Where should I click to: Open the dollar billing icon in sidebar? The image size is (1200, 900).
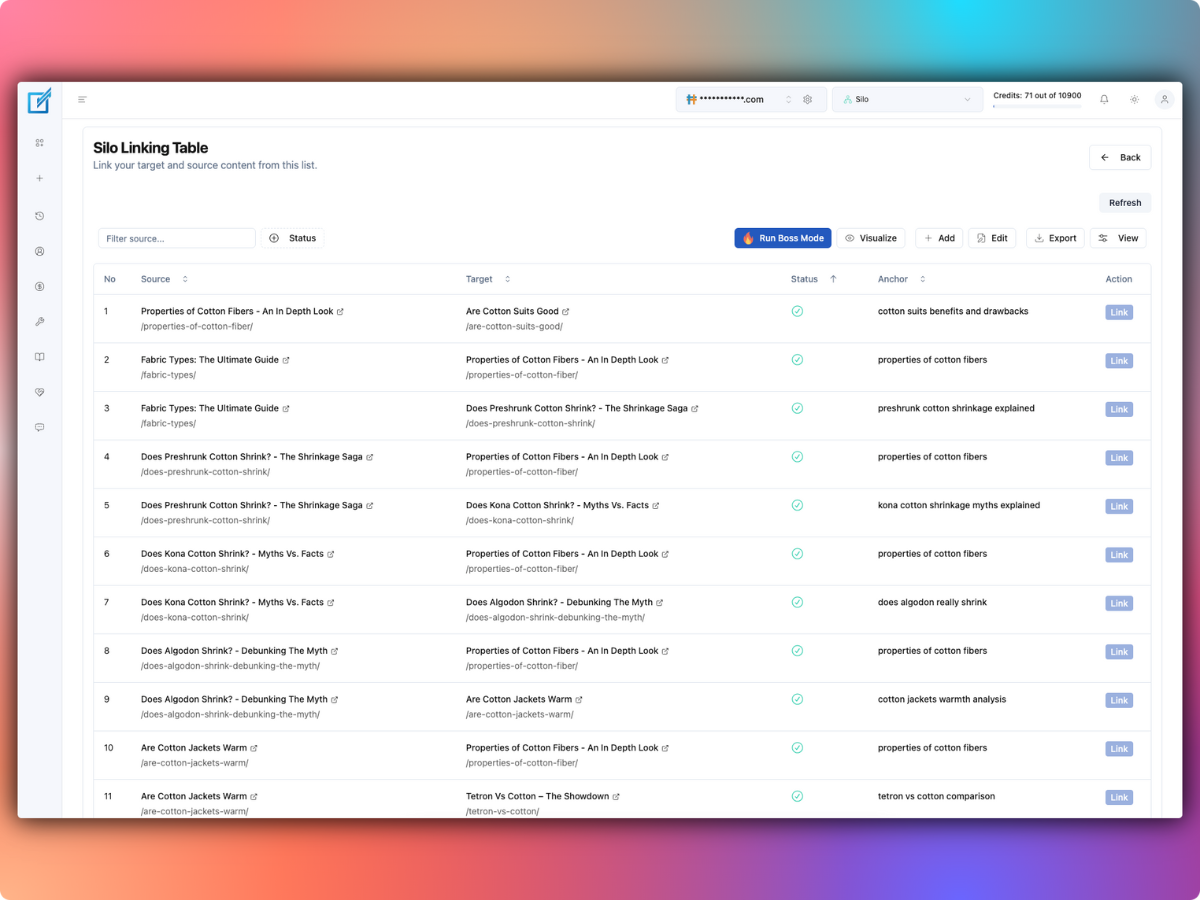coord(40,286)
